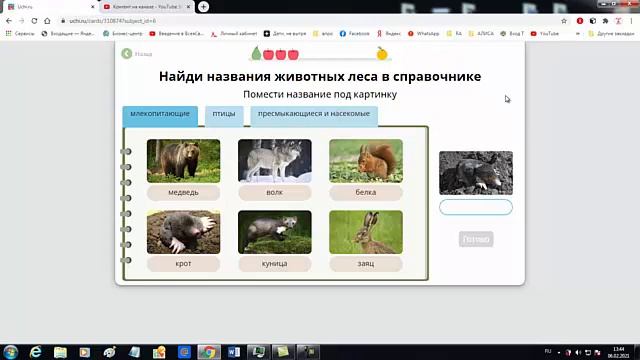This screenshot has height=360, width=640.
Task: Open the media player taskbar icon
Action: tap(84, 352)
